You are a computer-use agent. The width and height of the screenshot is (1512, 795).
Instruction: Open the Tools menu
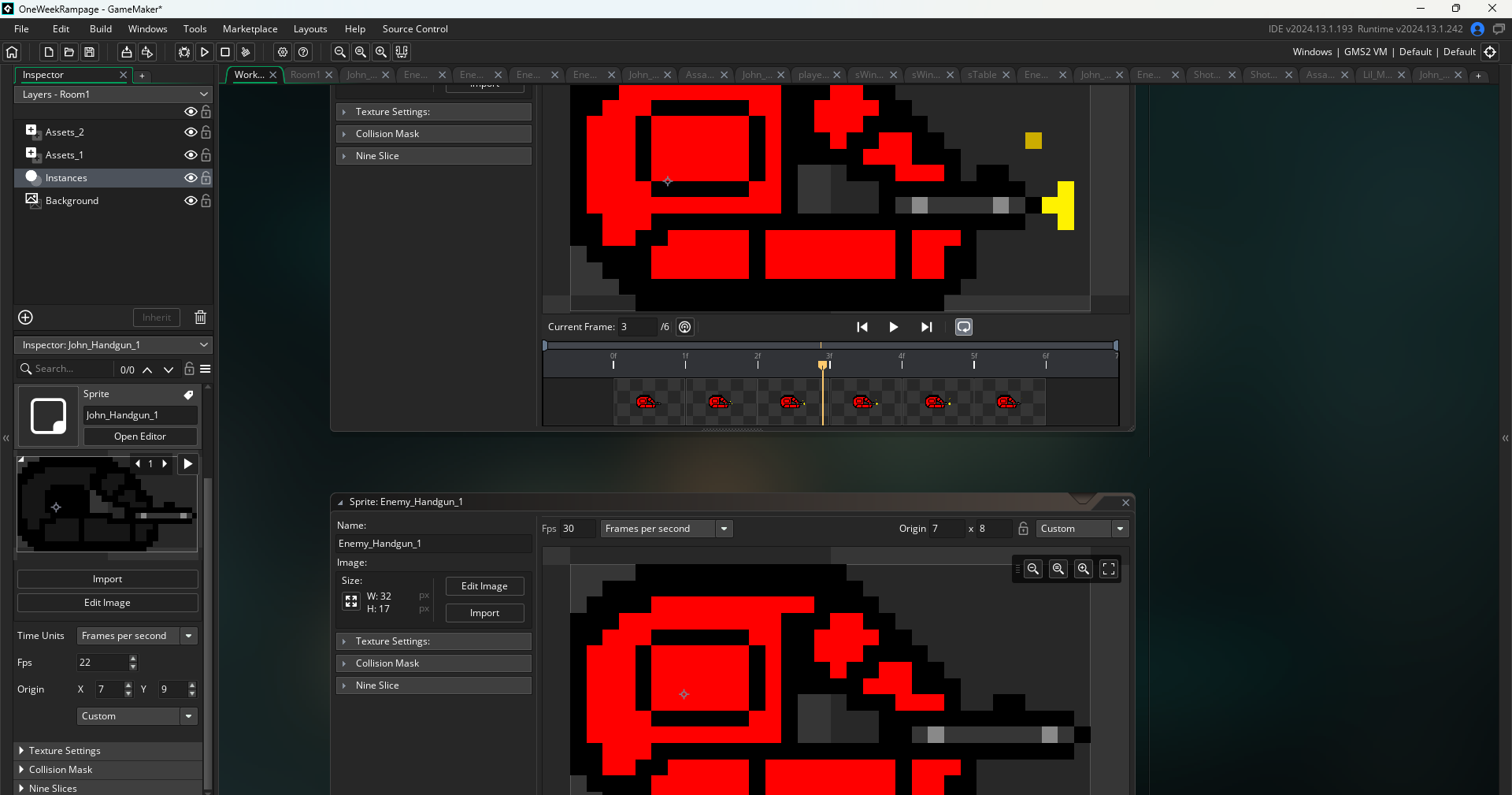point(195,29)
